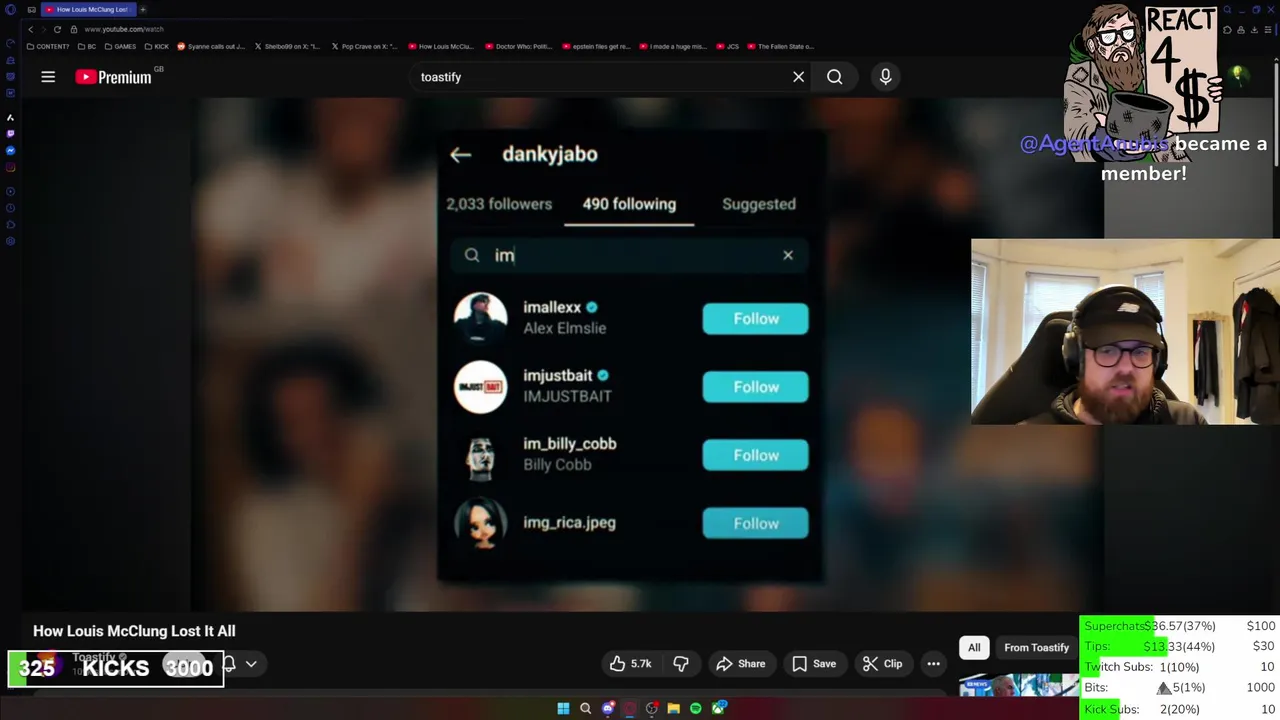Open the im_billy_cobb username link
This screenshot has height=720, width=1280.
[570, 443]
